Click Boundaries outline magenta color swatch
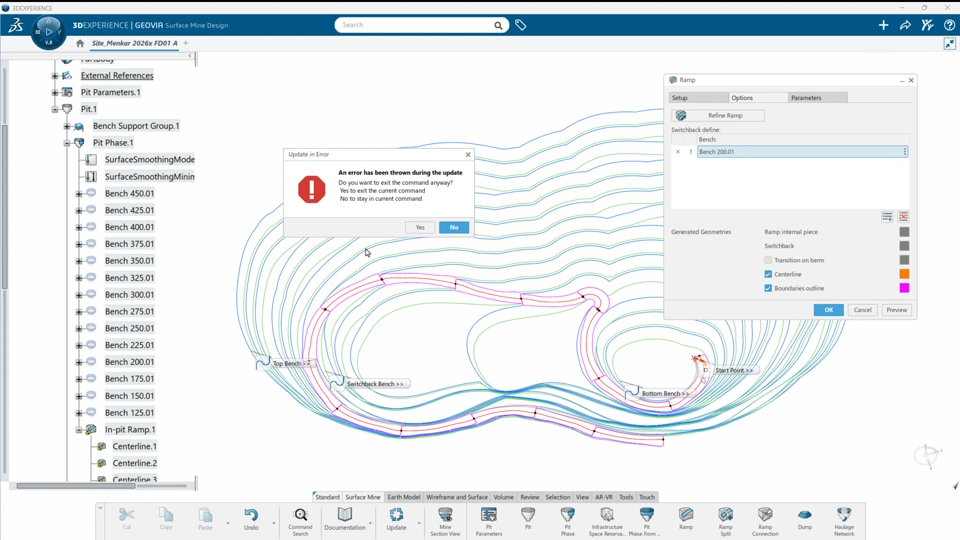960x540 pixels. (x=904, y=288)
